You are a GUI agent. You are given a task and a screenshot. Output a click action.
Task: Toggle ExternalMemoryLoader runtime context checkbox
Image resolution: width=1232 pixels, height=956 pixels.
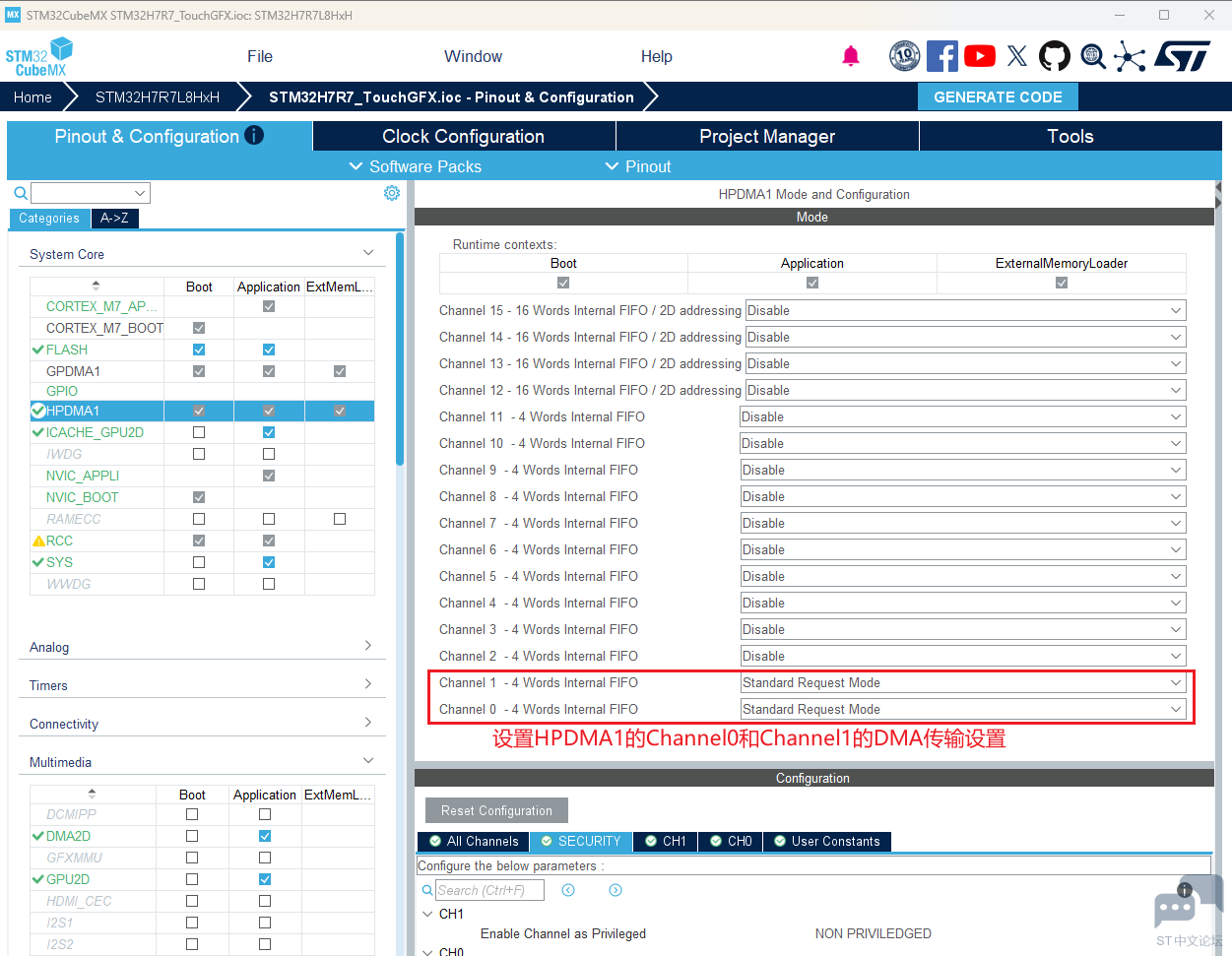click(x=1062, y=283)
